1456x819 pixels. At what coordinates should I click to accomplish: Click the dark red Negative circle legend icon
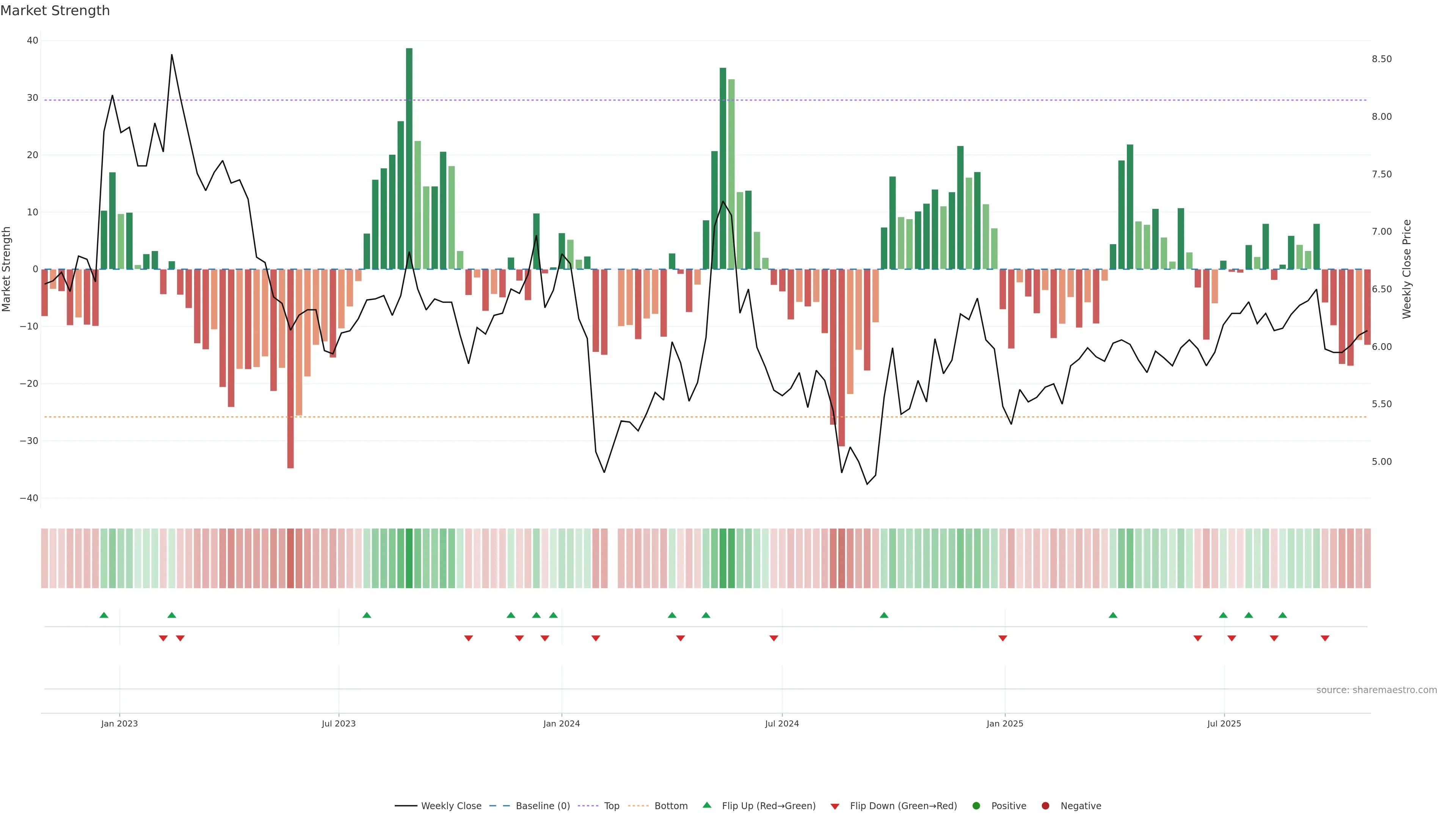coord(1045,806)
